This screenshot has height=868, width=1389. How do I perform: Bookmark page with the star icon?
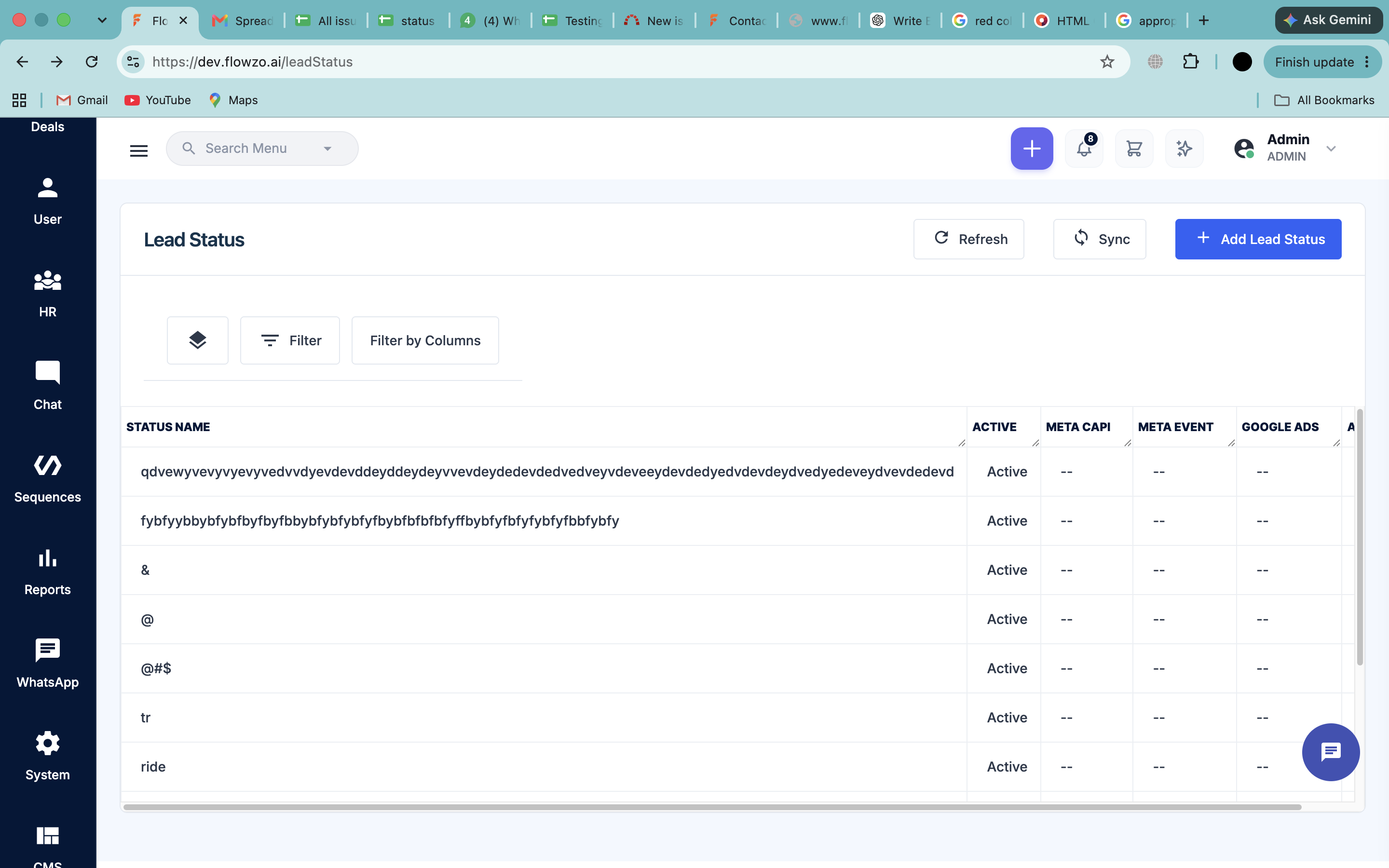1107,62
